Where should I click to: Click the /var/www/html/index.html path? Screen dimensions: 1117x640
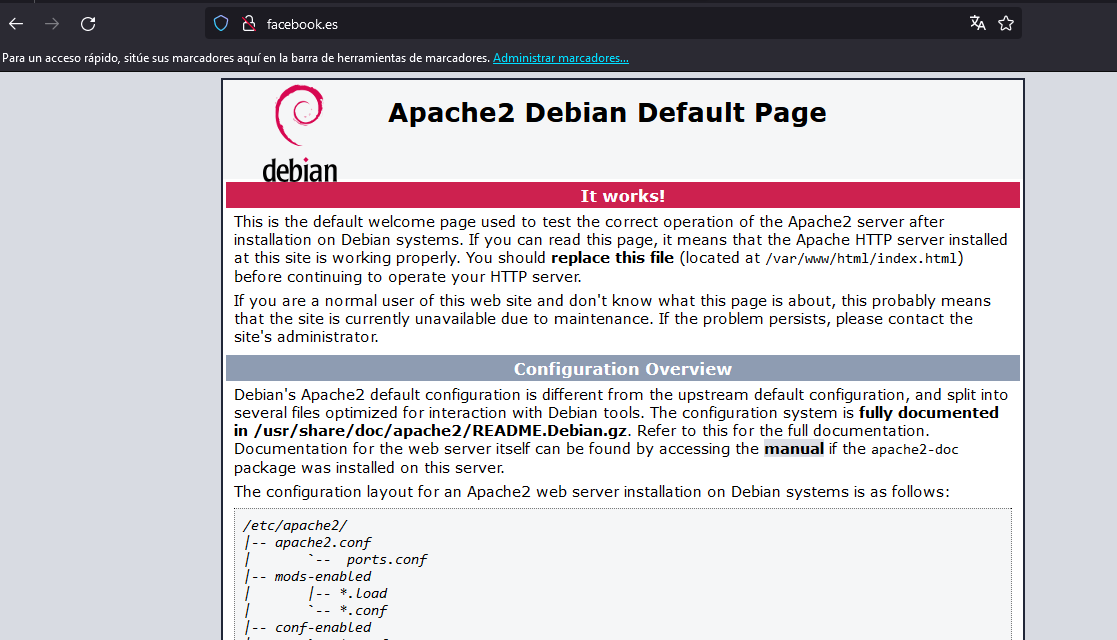click(861, 258)
